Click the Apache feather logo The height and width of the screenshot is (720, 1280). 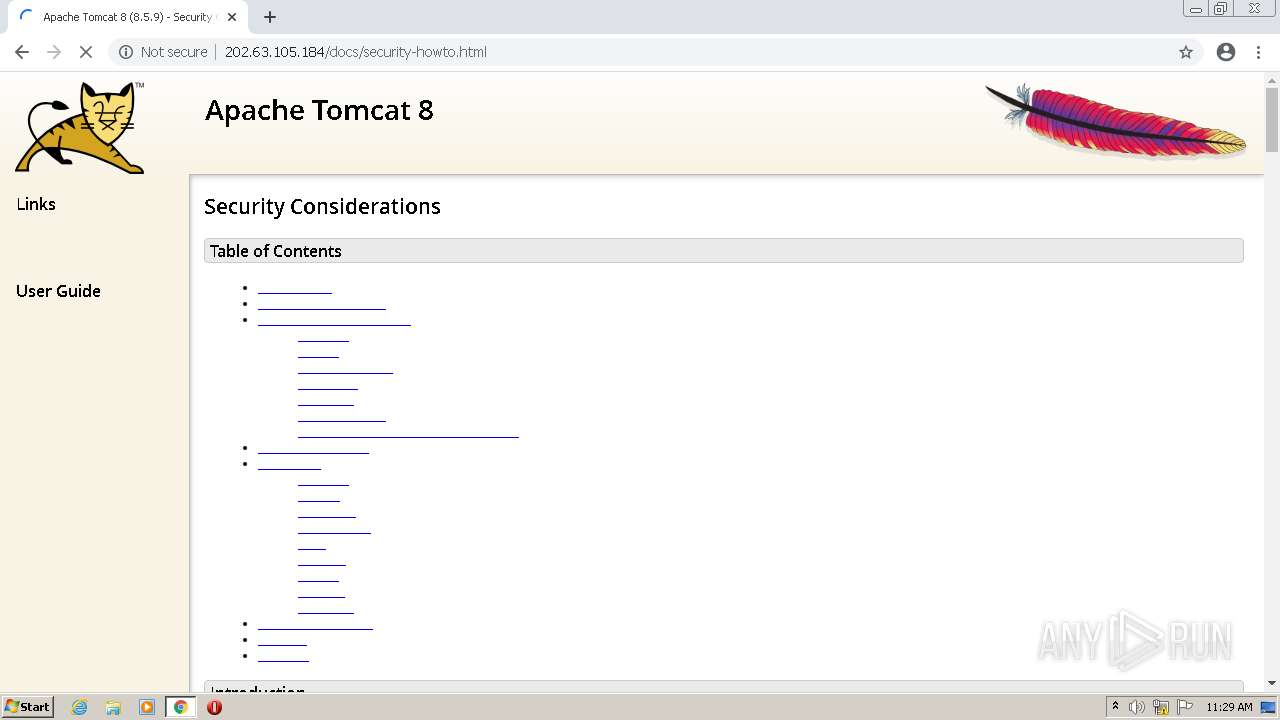1116,121
